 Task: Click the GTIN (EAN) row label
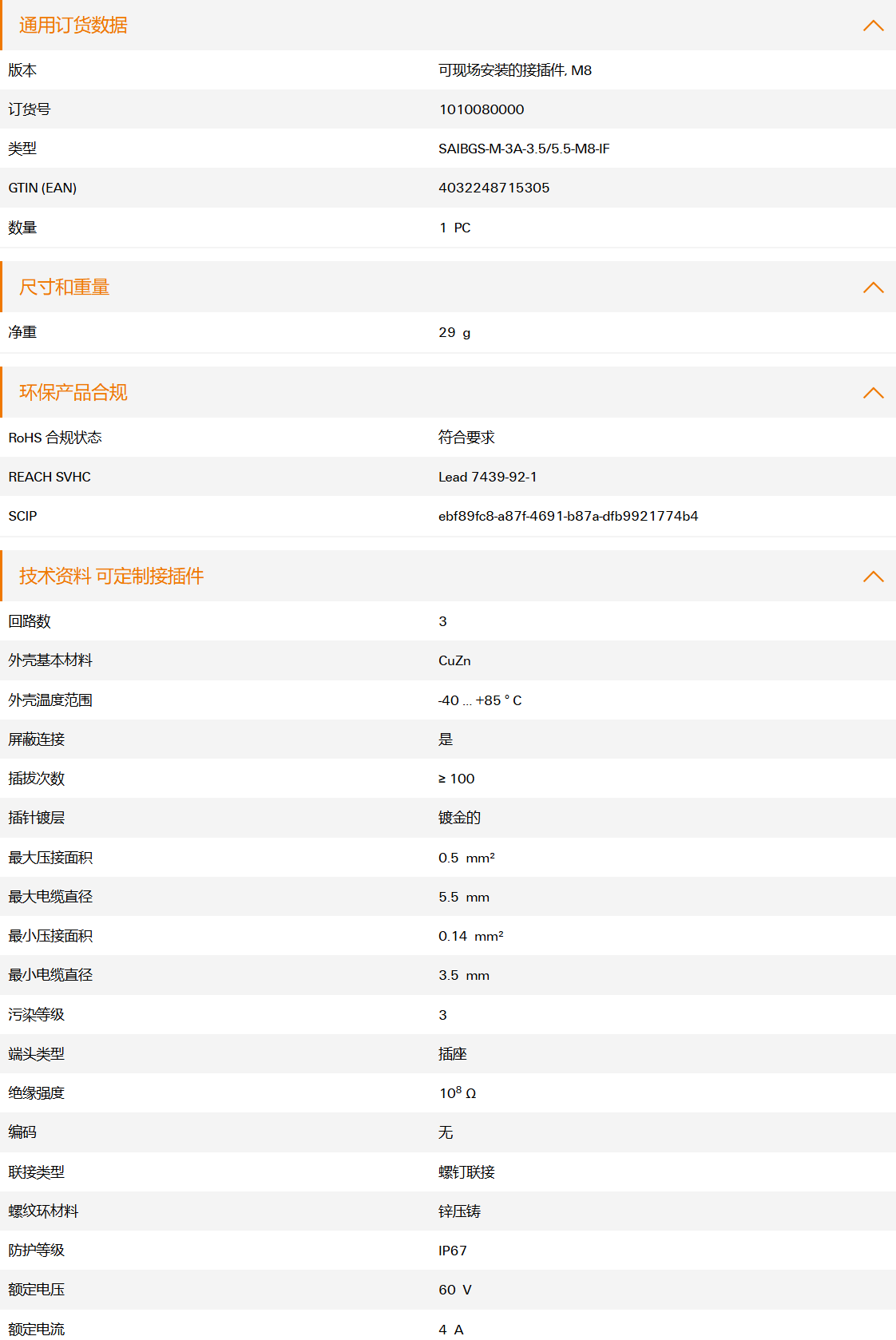pyautogui.click(x=42, y=188)
